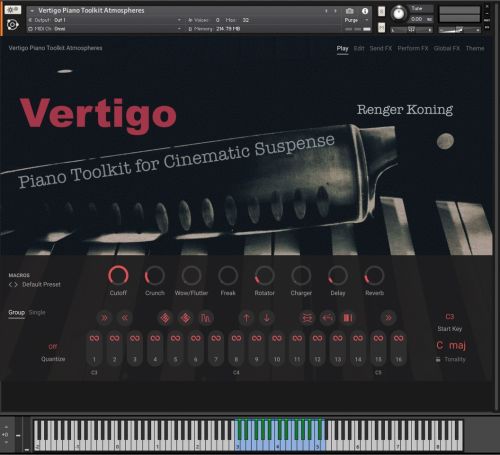Load the previous instrument with left arrow

pos(326,11)
